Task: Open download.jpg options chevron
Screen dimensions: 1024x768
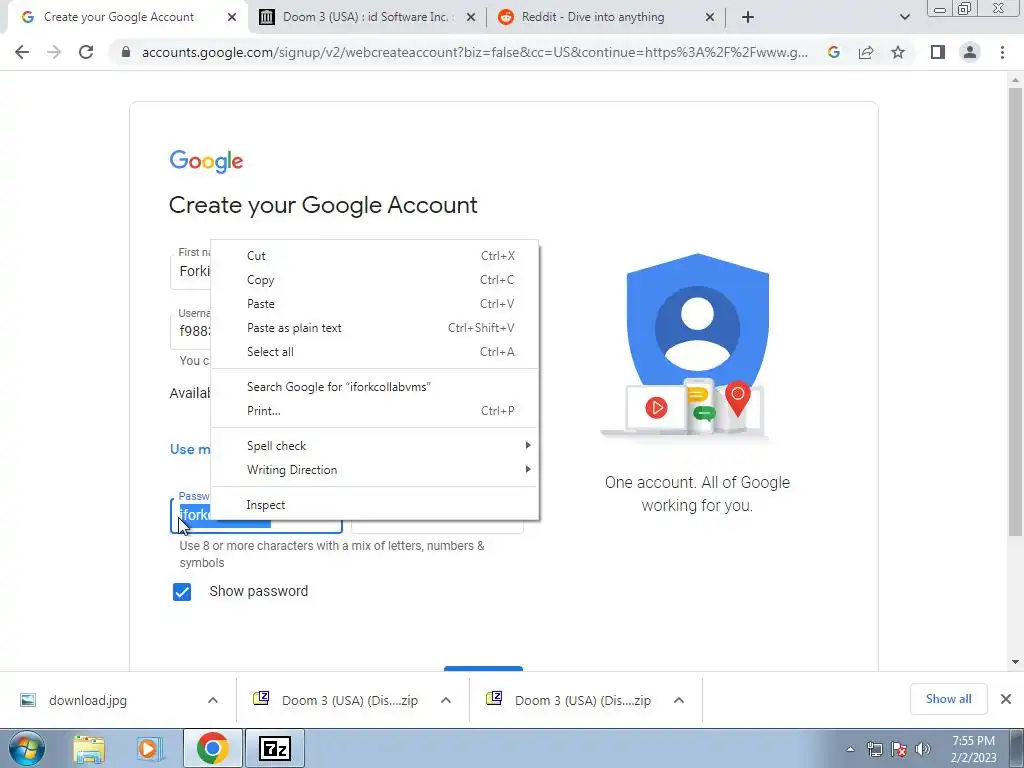Action: point(213,700)
